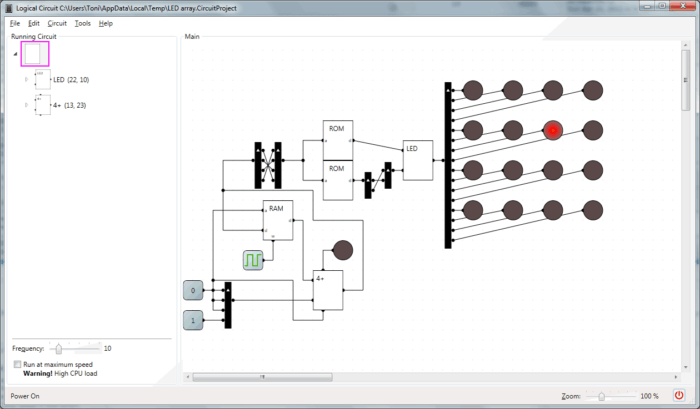Click the application icon in the title bar
This screenshot has height=409, width=700.
pyautogui.click(x=8, y=8)
